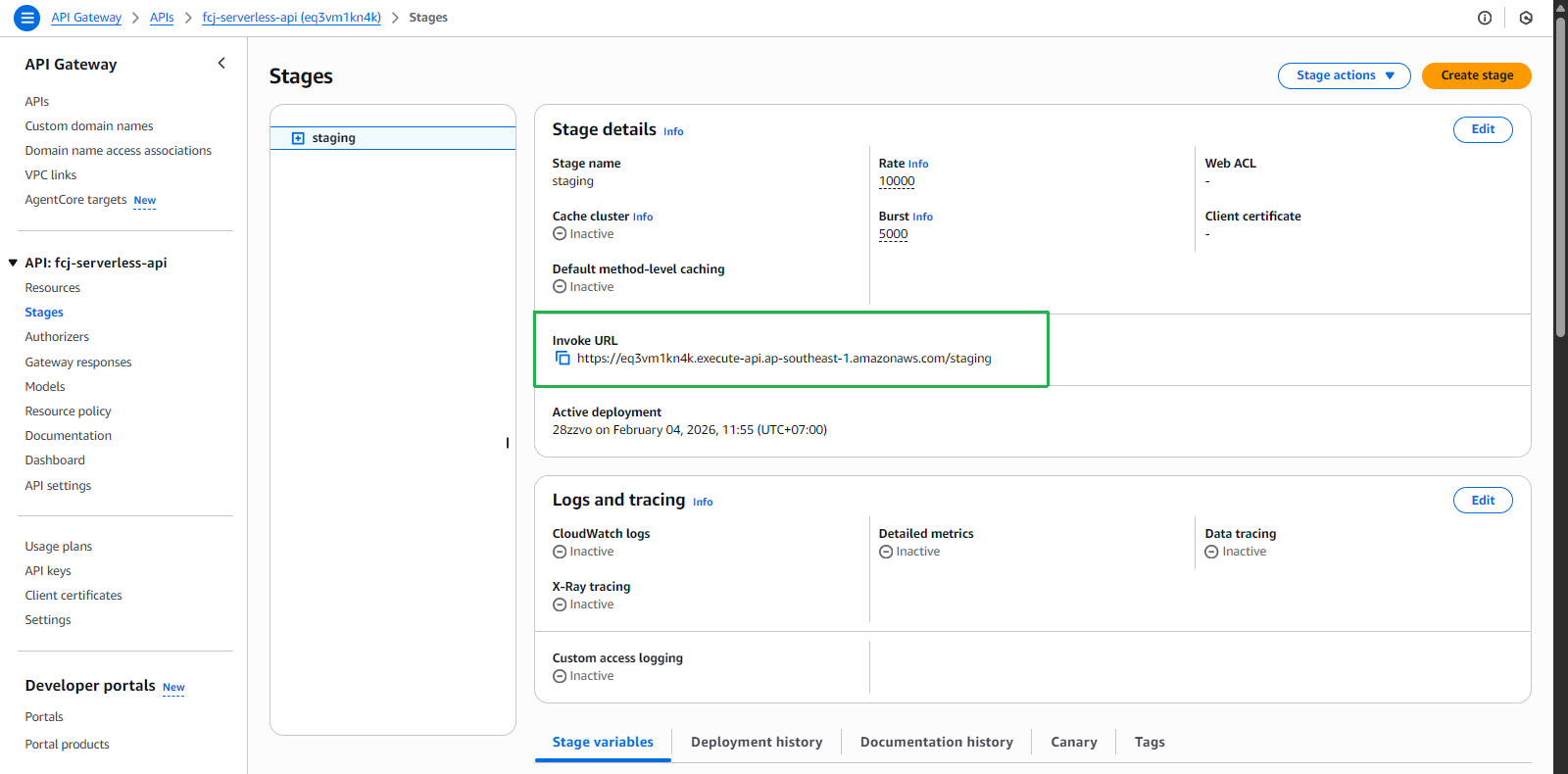The image size is (1568, 774).
Task: Open Client certificates in the sidebar
Action: 73,596
